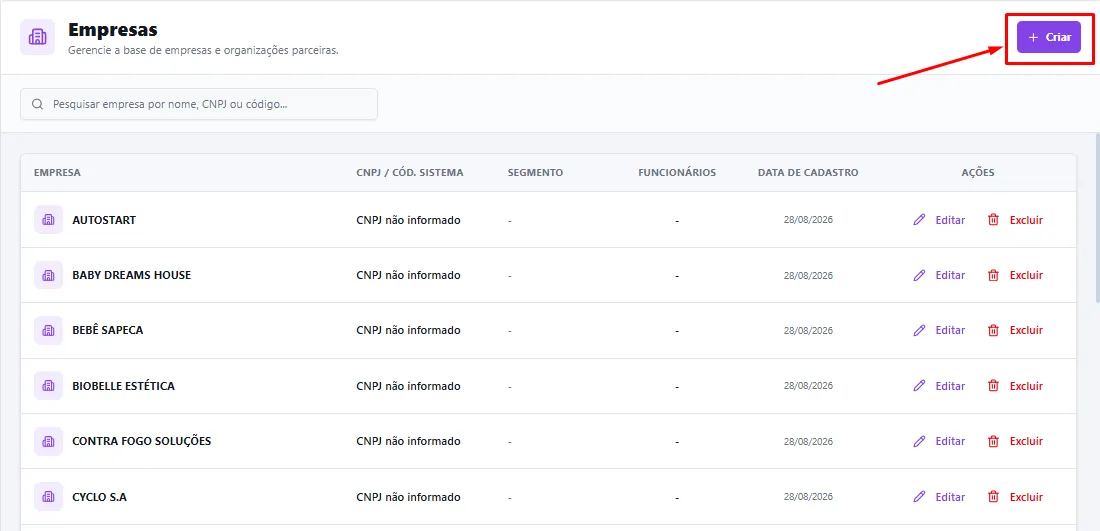
Task: Click pencil icon in BEBÊ SAPECA row
Action: (x=919, y=330)
